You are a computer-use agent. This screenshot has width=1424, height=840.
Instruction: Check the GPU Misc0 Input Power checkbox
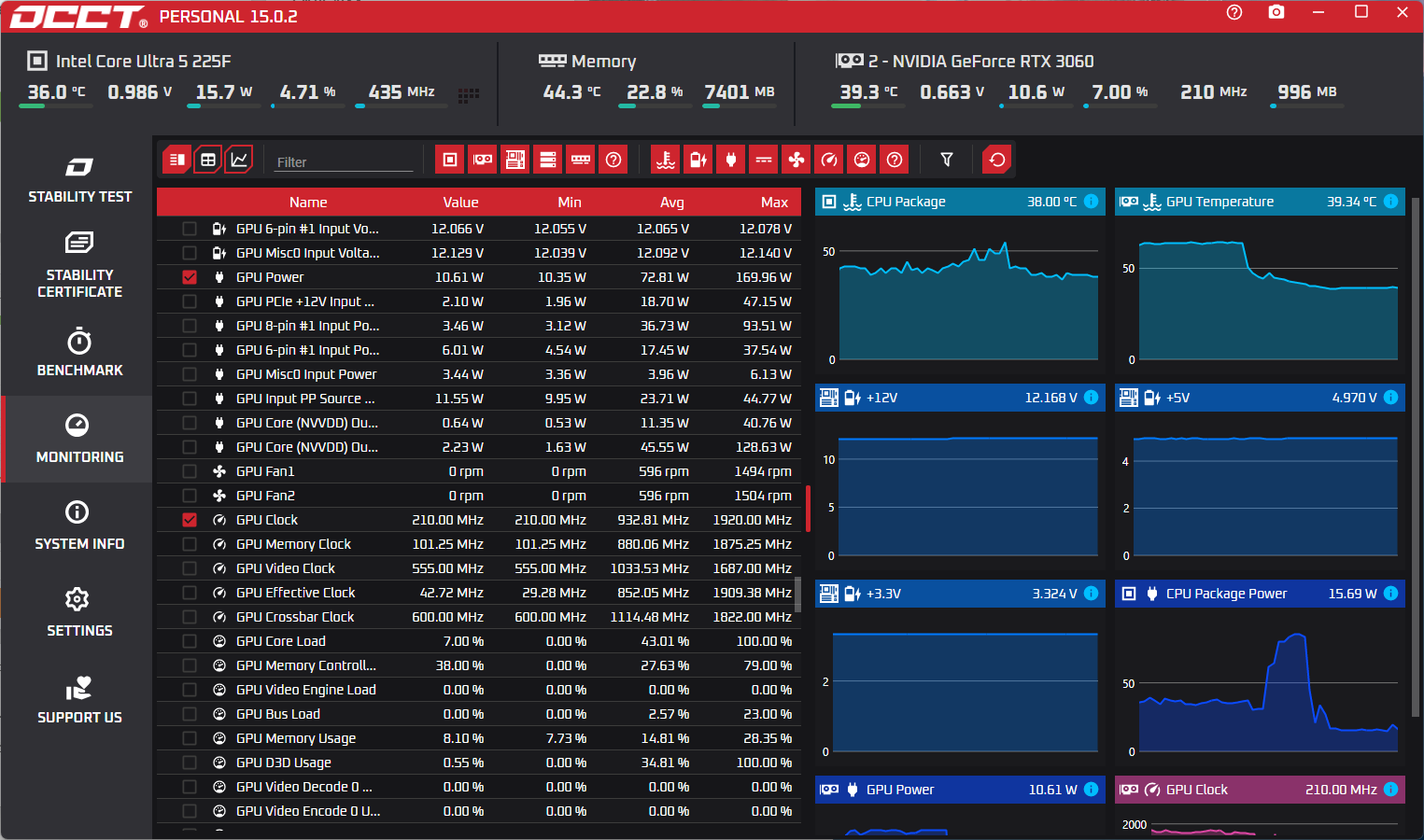coord(190,374)
